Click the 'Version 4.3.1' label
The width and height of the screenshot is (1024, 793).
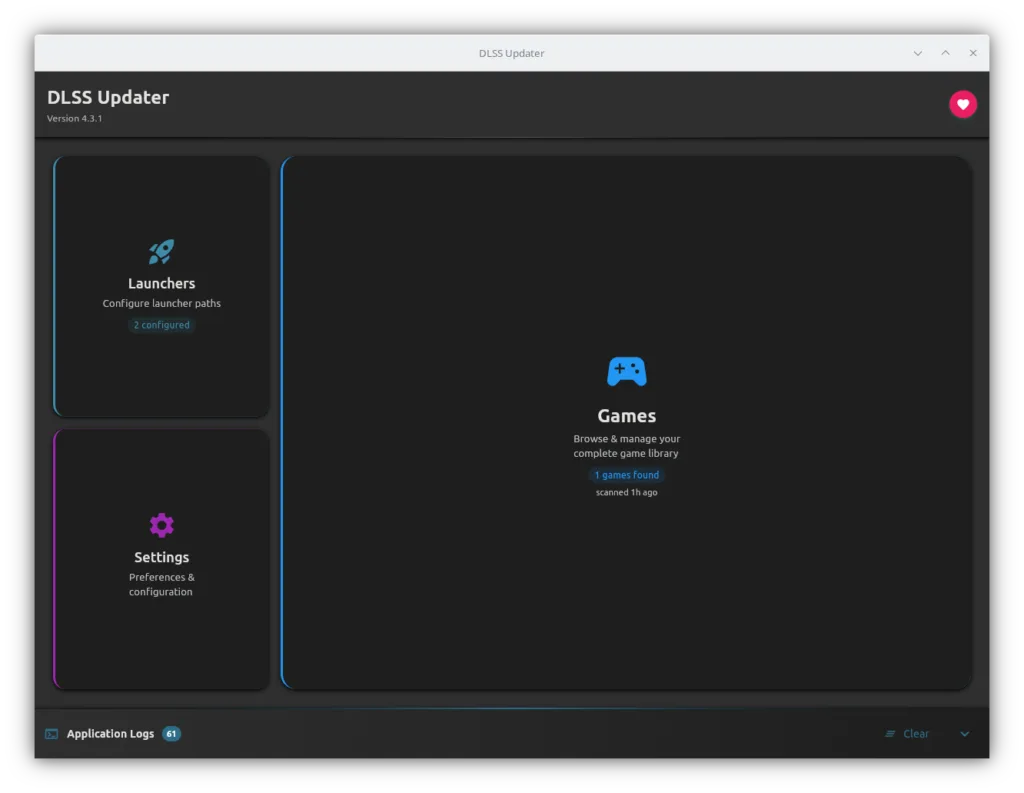click(x=74, y=118)
